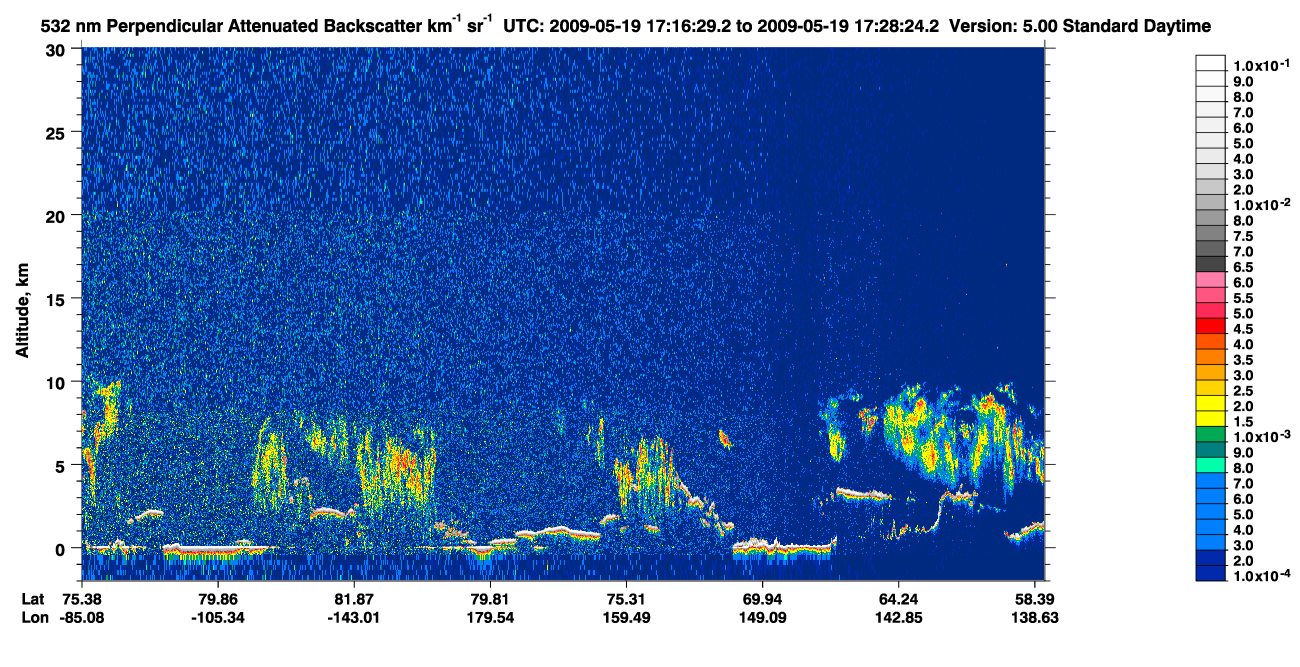Click longitude value 159.49
This screenshot has height=667, width=1300.
pyautogui.click(x=625, y=618)
